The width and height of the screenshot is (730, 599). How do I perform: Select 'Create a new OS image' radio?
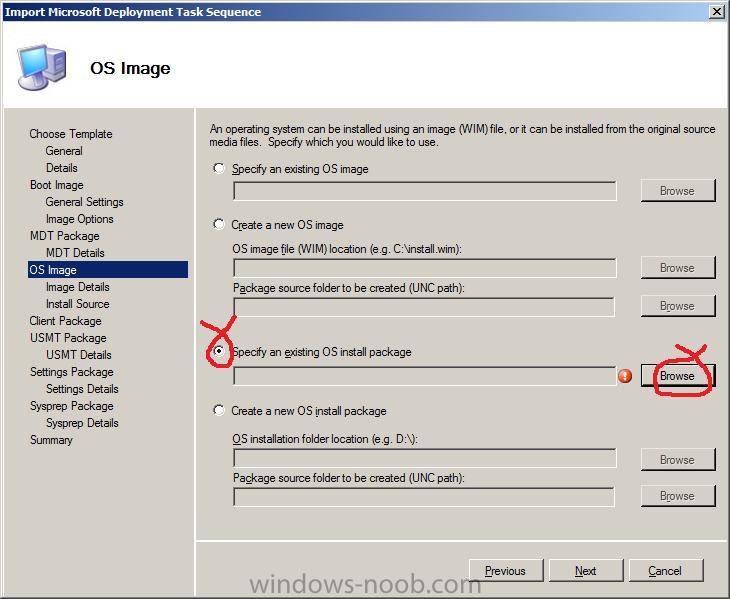click(219, 224)
